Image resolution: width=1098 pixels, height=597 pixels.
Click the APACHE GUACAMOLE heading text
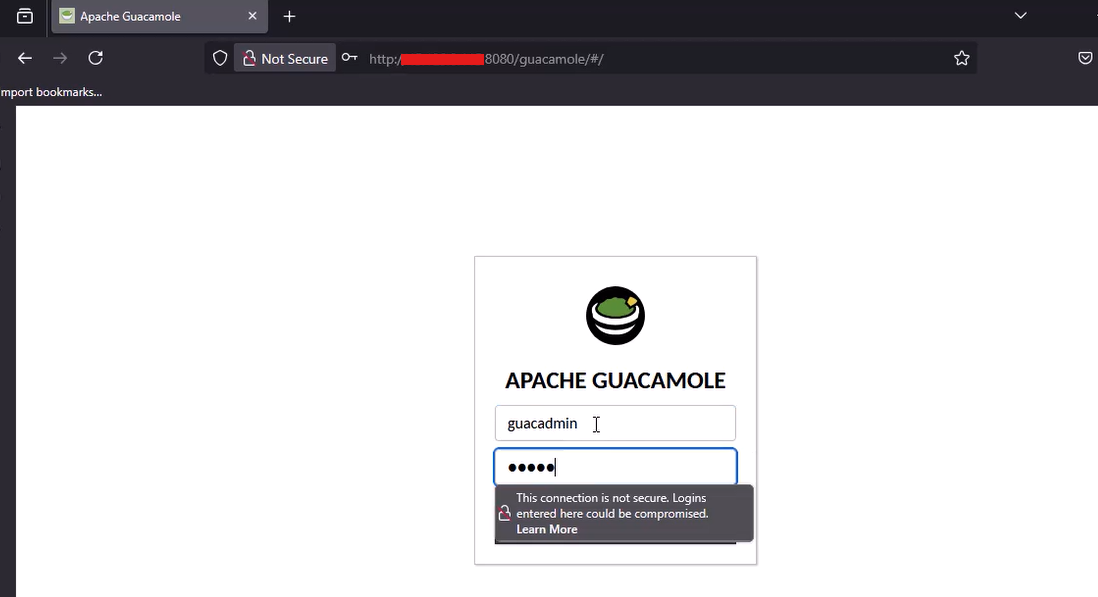tap(616, 380)
